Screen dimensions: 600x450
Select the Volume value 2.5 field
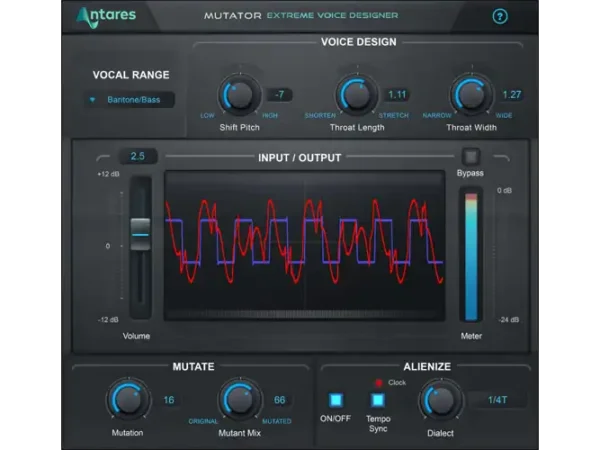[138, 157]
